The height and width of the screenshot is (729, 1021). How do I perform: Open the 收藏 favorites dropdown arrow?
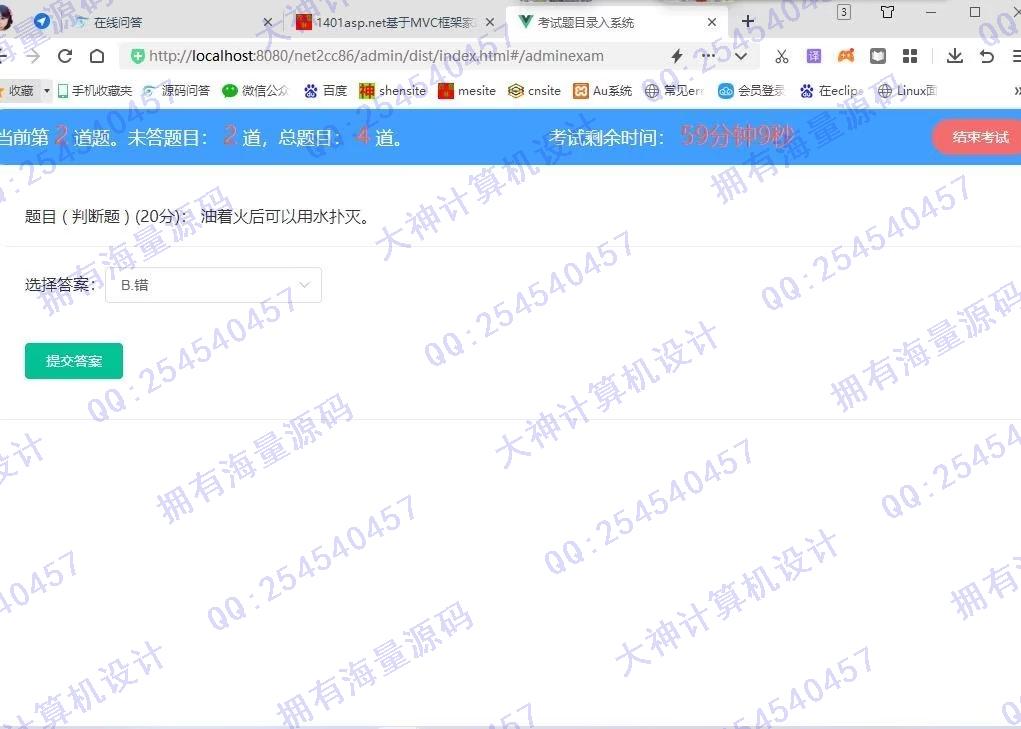pyautogui.click(x=47, y=90)
